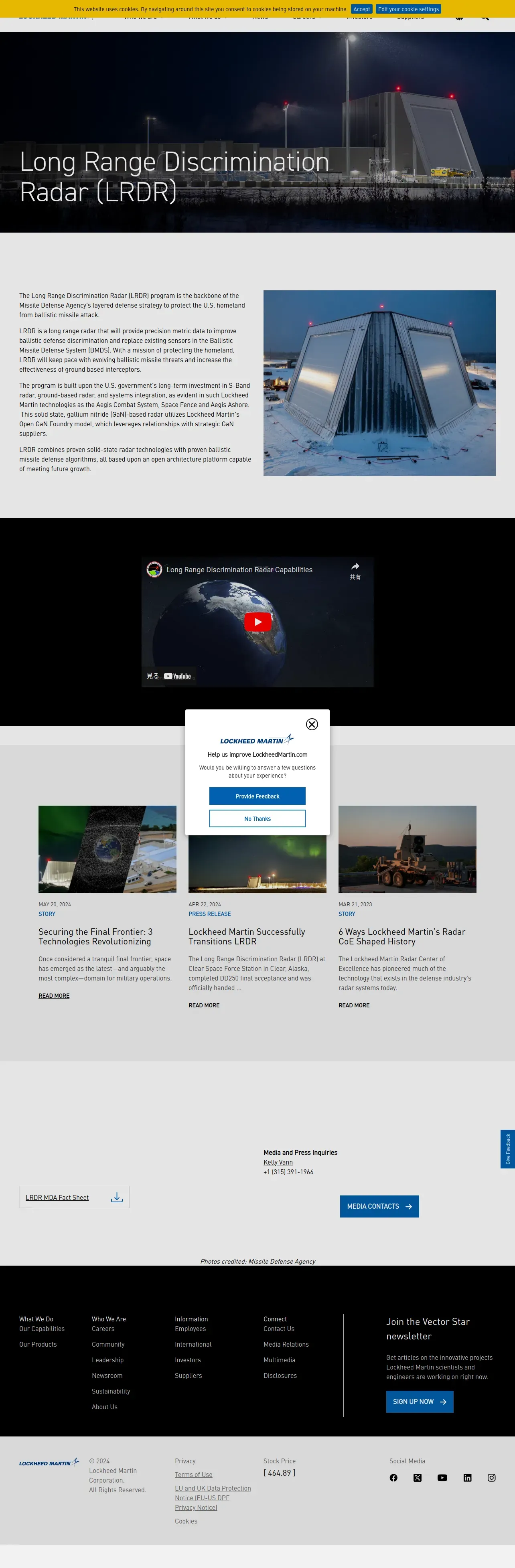The width and height of the screenshot is (515, 1568).
Task: Sign up for the Vector Star newsletter
Action: (420, 1401)
